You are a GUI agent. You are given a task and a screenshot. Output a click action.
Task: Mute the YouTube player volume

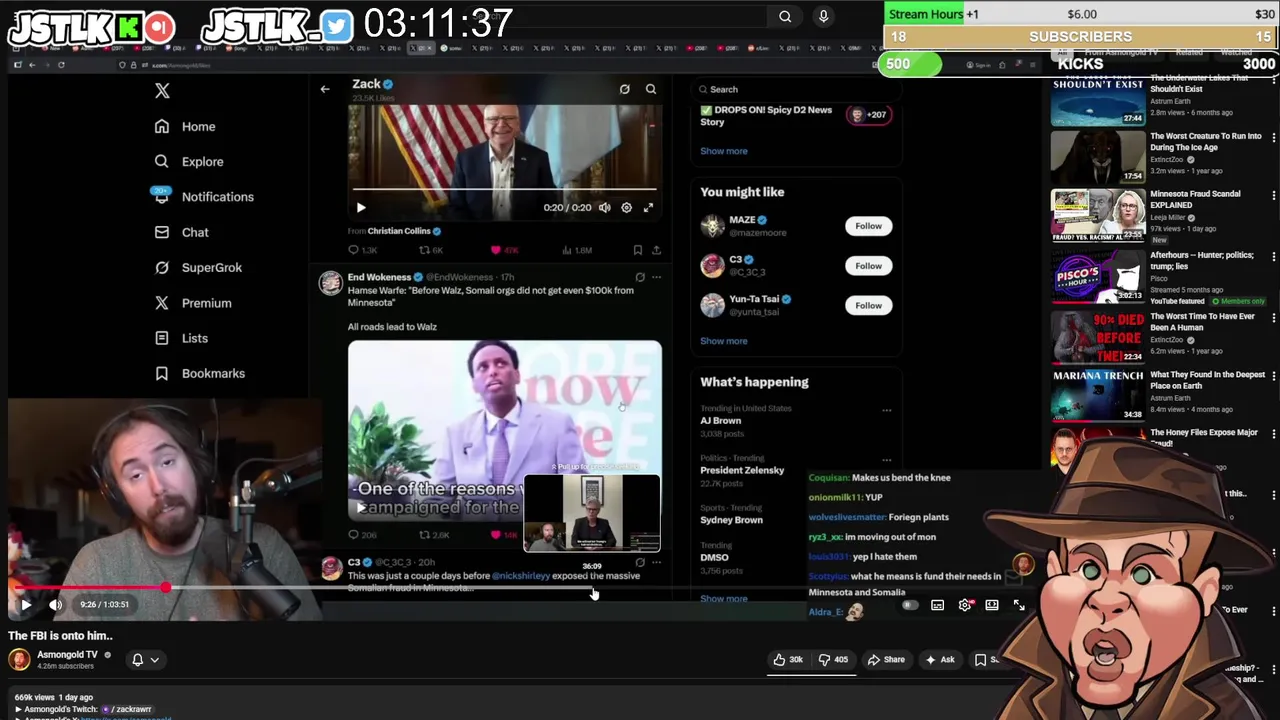pyautogui.click(x=56, y=605)
